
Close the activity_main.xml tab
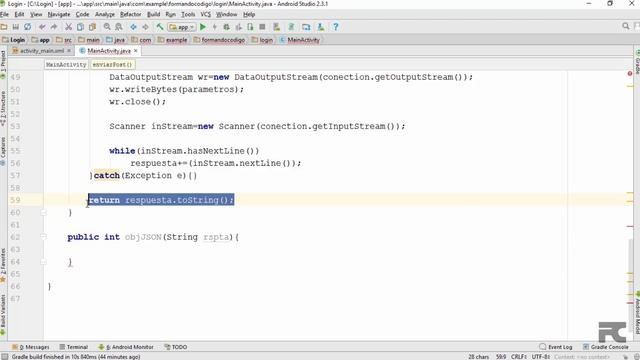pos(69,51)
